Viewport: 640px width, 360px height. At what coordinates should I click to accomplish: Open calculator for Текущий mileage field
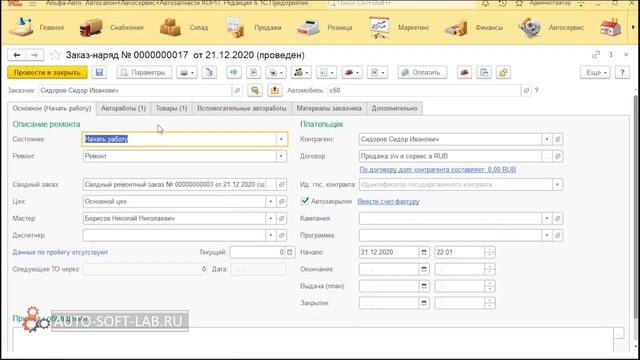tap(289, 252)
